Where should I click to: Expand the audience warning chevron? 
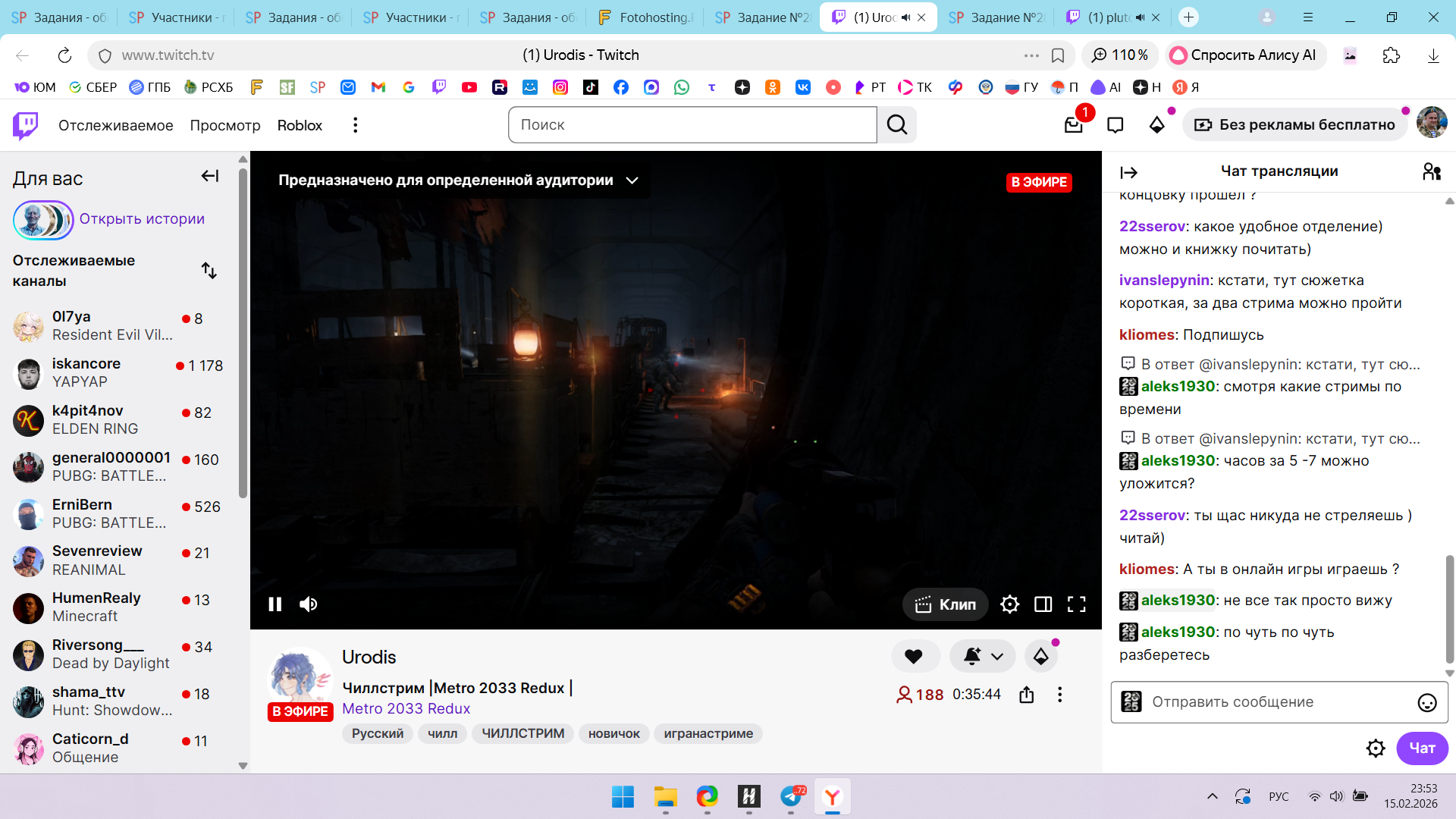632,180
